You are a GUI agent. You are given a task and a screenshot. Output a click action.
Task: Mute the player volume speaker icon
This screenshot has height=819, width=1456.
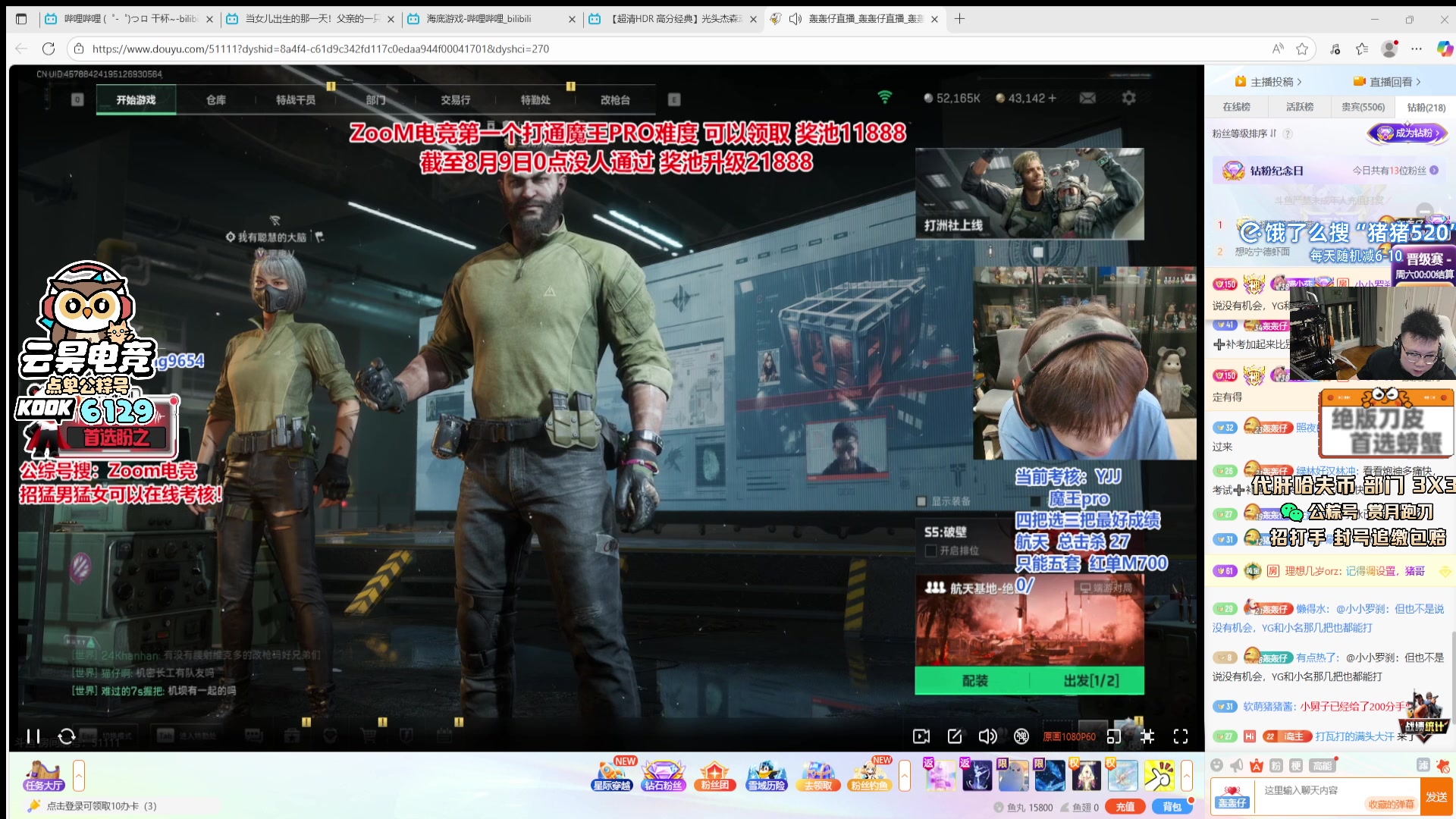click(x=987, y=736)
